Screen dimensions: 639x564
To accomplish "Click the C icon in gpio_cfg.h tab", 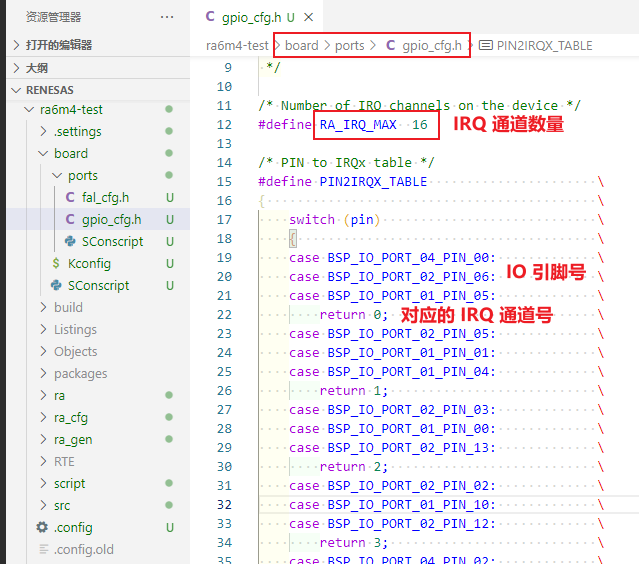I will (x=210, y=17).
